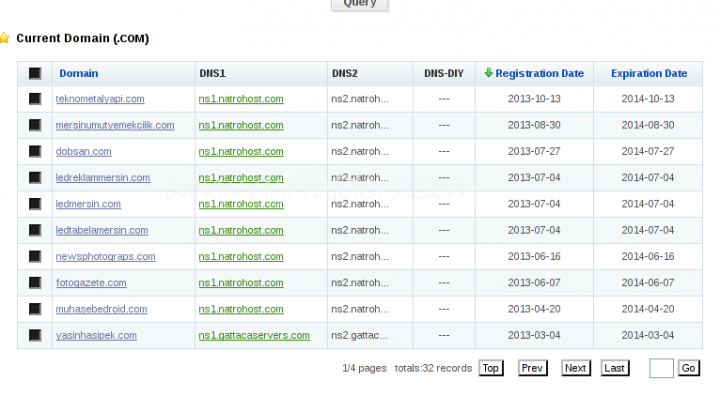720x396 pixels.
Task: Check the box for teknometalyapi.com
Action: click(35, 99)
